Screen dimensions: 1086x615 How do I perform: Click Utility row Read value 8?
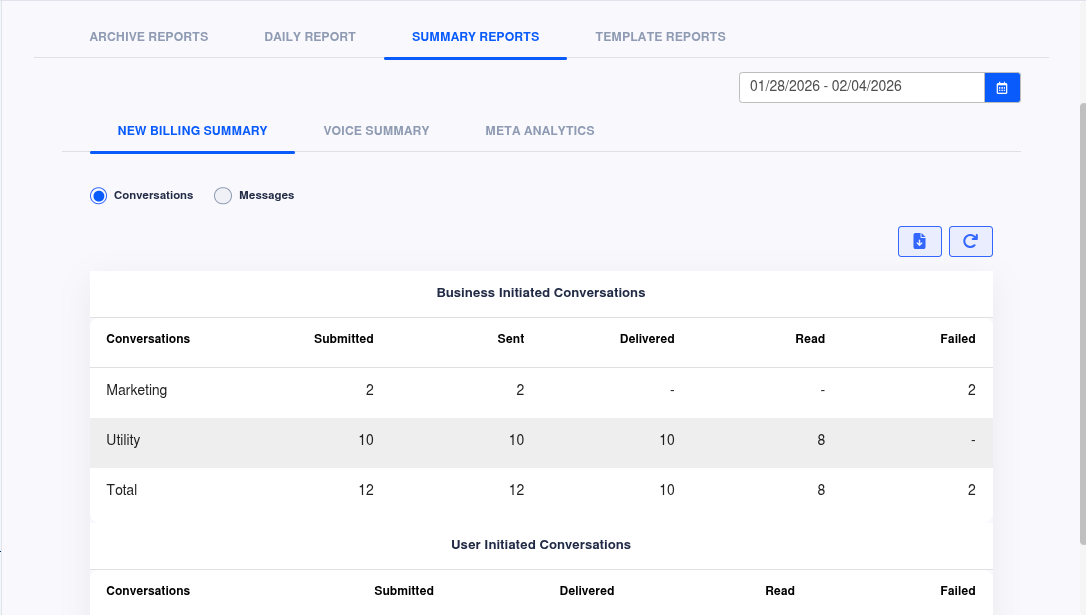point(821,440)
